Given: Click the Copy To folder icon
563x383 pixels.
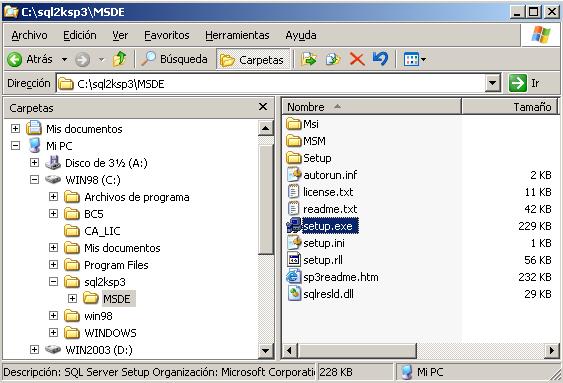Looking at the screenshot, I should tap(333, 59).
